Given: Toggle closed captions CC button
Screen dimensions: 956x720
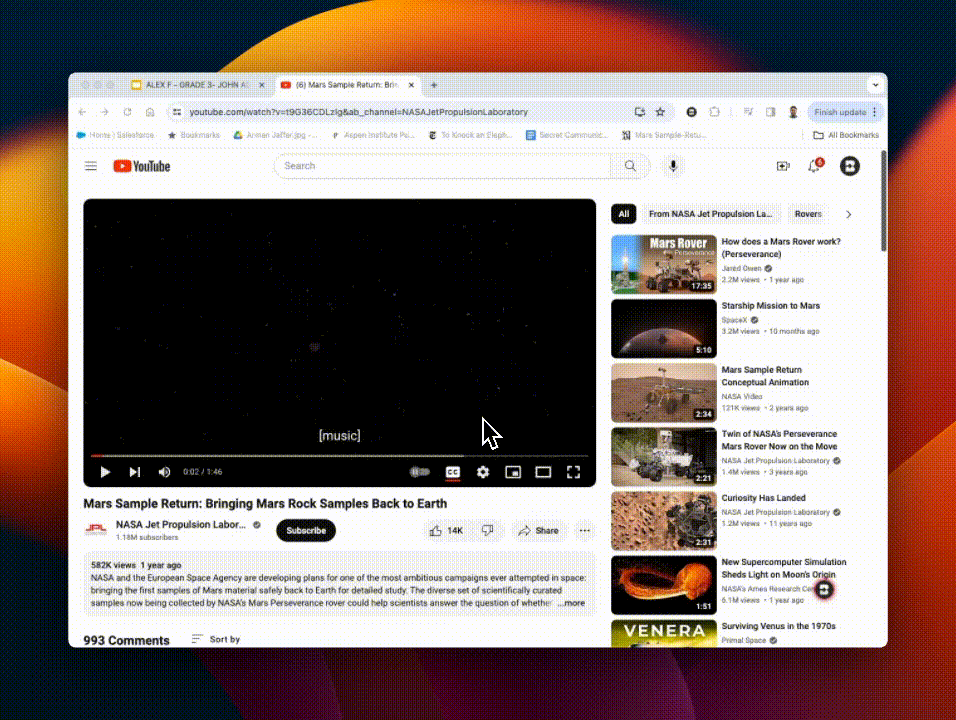Looking at the screenshot, I should (453, 472).
